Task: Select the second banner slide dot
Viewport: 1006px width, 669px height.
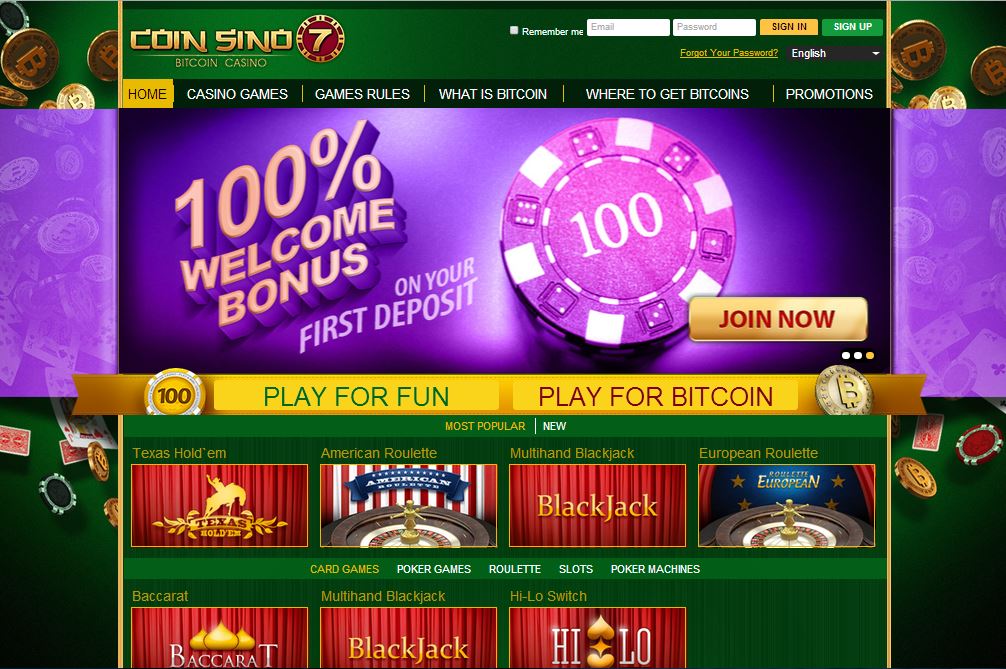Action: pyautogui.click(x=858, y=355)
